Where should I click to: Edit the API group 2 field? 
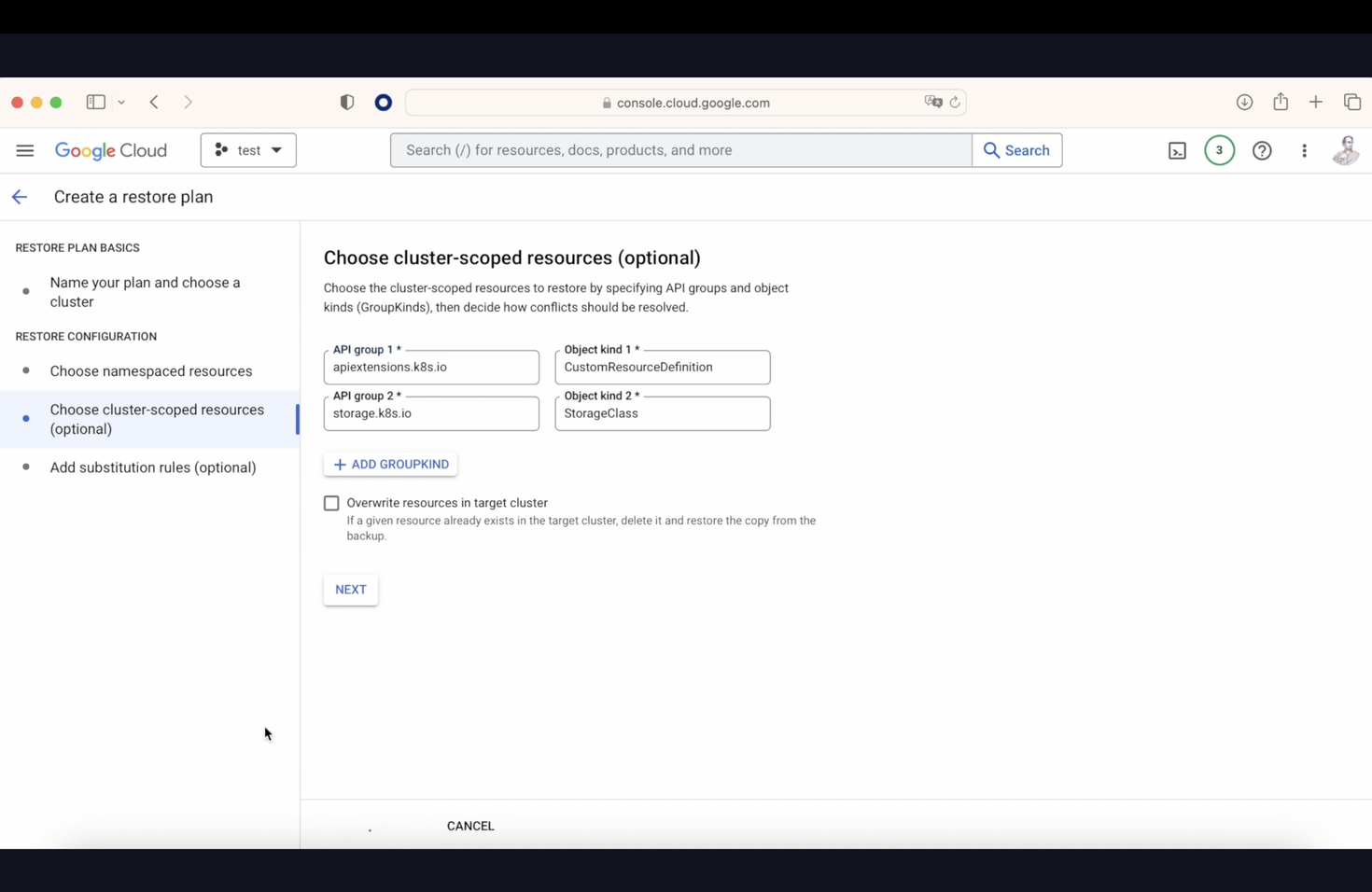431,413
